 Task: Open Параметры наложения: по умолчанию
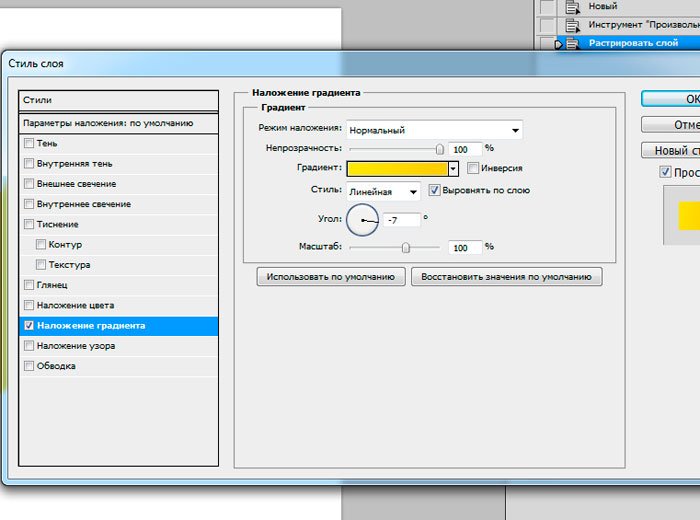(x=118, y=123)
